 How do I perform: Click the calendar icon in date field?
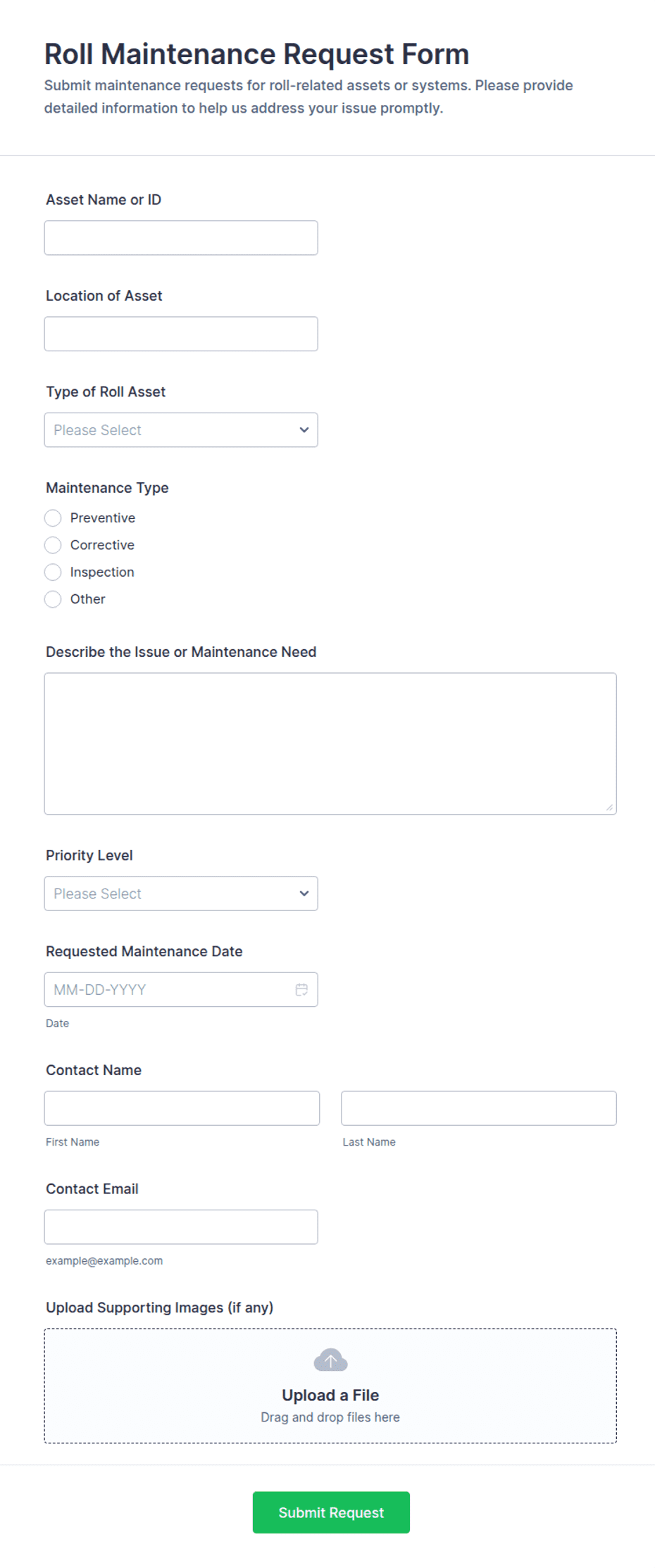pos(301,989)
